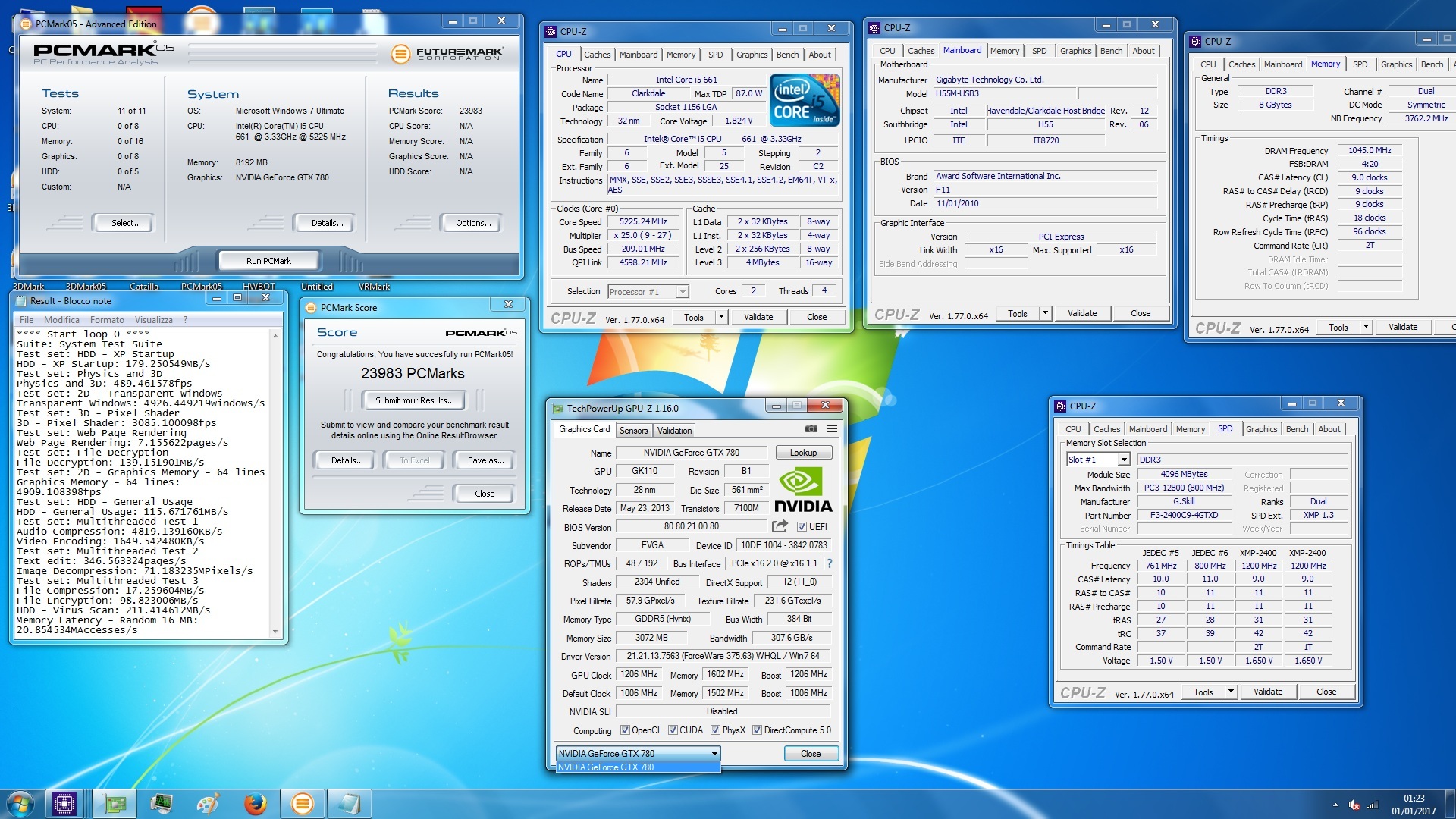Screen dimensions: 1456x819
Task: Launch Paint from the taskbar palette icon
Action: point(208,803)
